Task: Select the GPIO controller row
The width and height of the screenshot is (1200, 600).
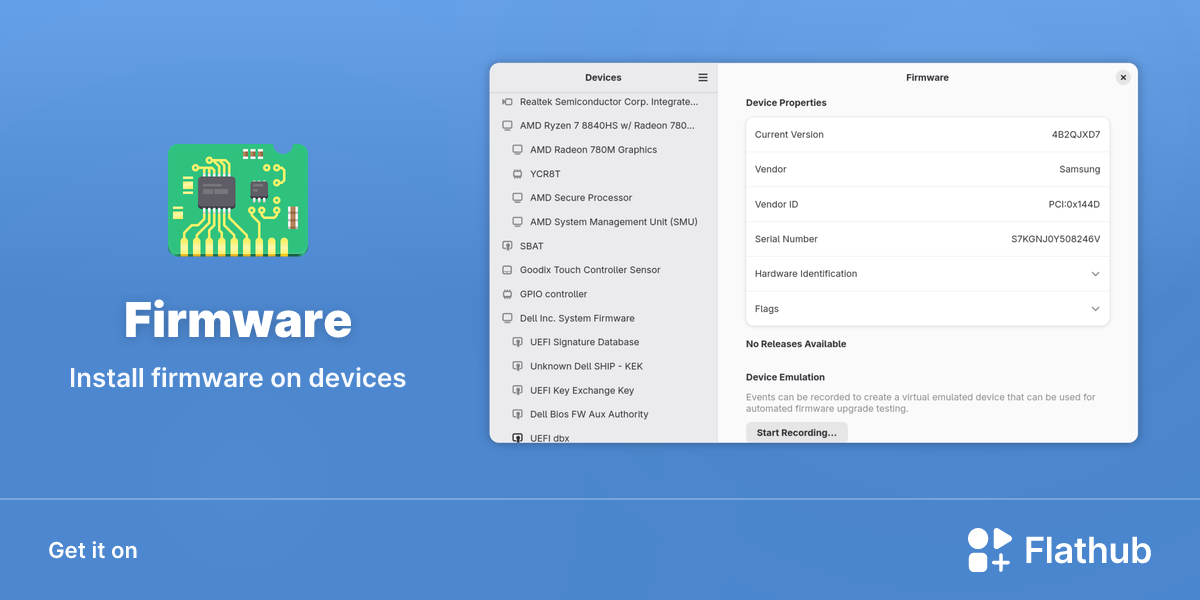Action: [x=603, y=294]
